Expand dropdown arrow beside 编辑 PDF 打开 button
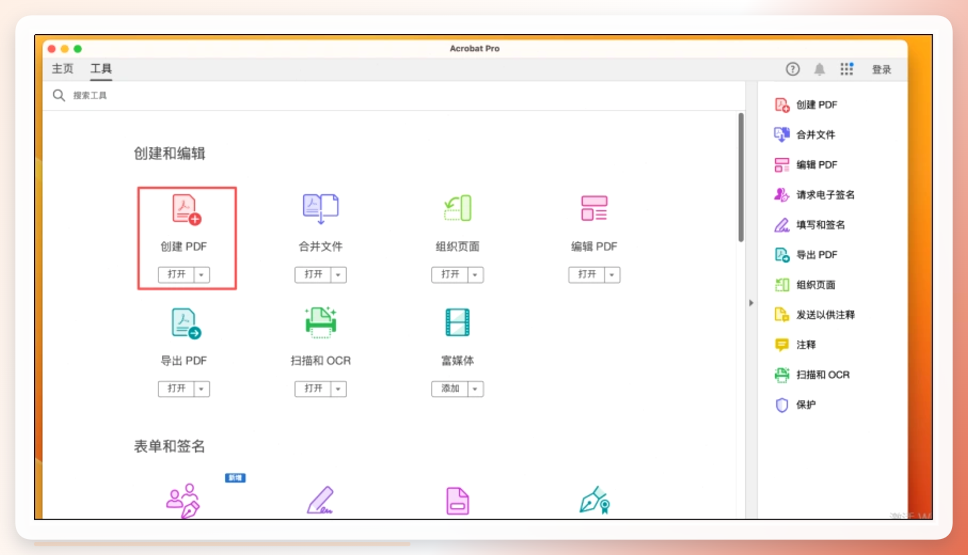 coord(612,275)
